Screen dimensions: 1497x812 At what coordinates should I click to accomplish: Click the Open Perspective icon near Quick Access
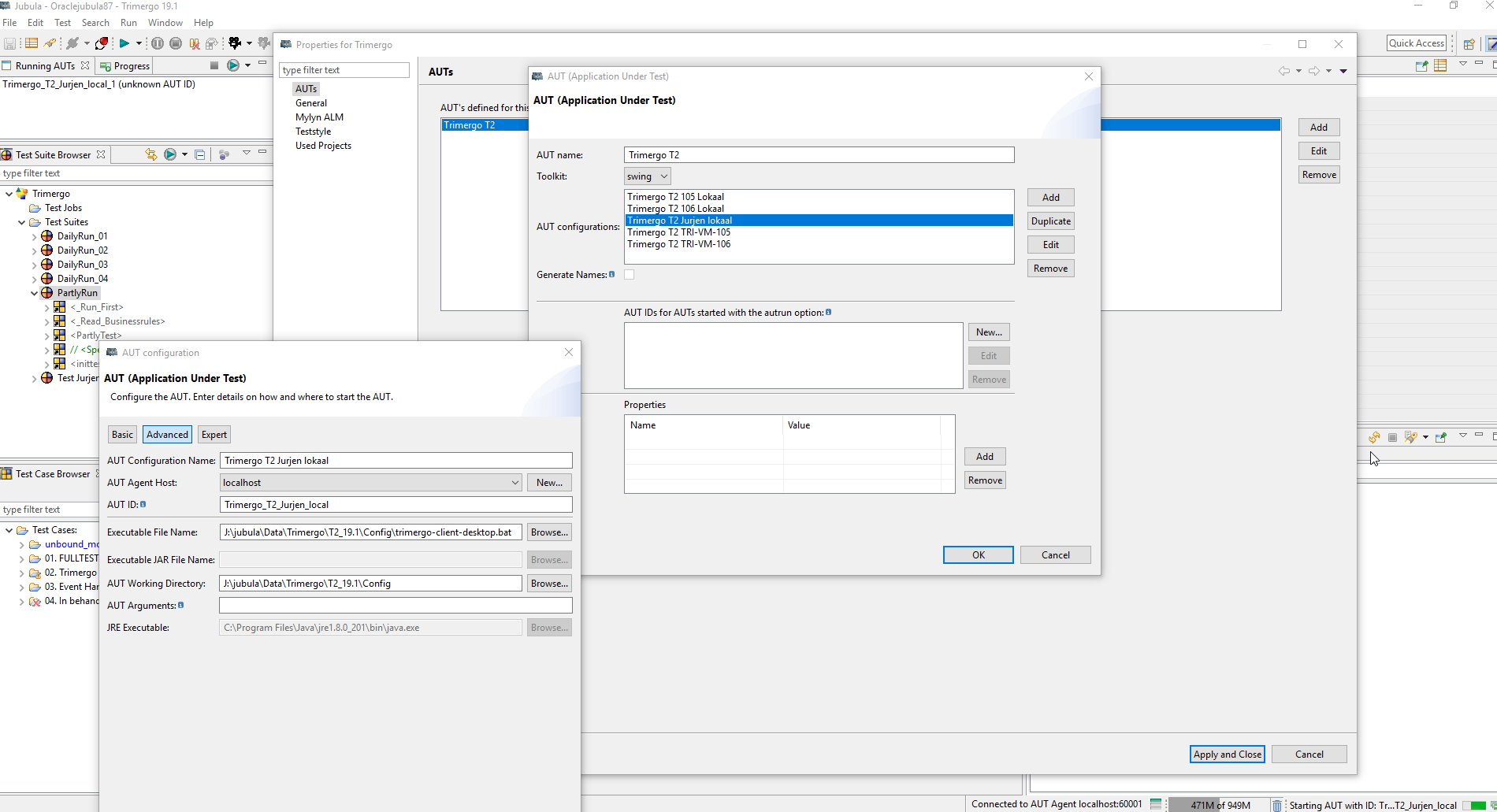point(1469,44)
